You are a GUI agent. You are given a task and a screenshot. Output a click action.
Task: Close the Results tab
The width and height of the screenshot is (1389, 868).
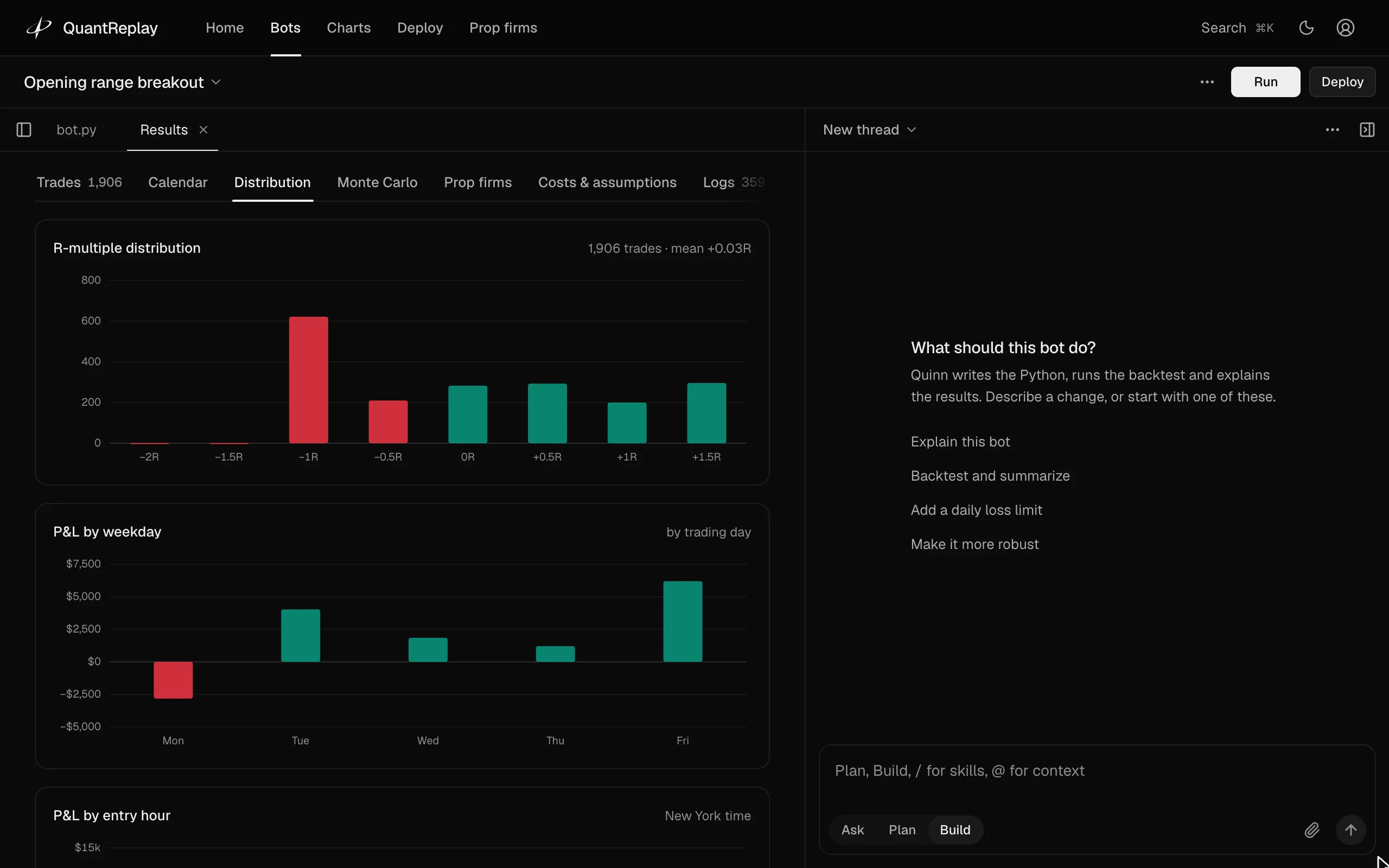[x=203, y=130]
